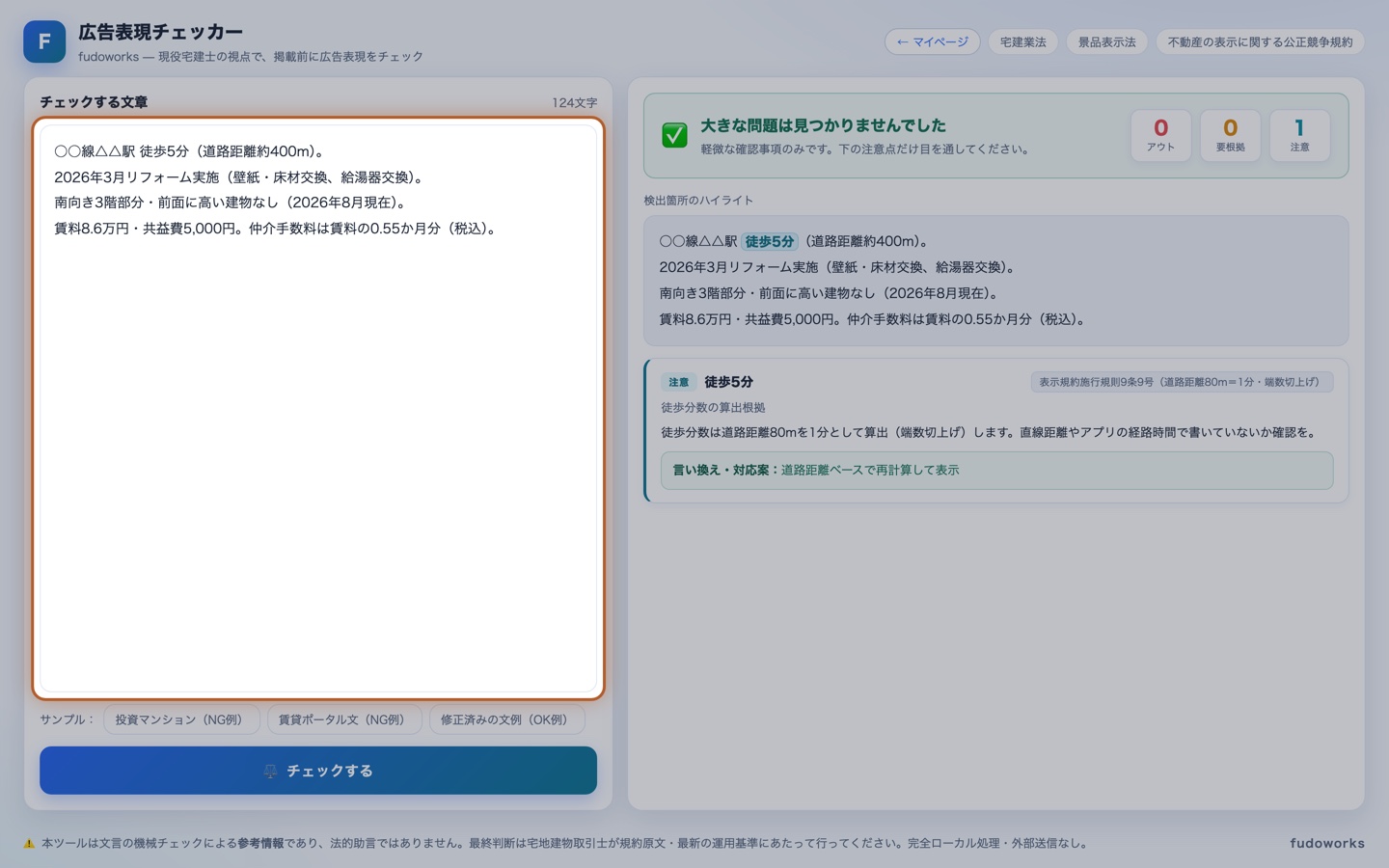
Task: Click the 大きな問題は見つかりませんでした heading
Action: pos(823,125)
